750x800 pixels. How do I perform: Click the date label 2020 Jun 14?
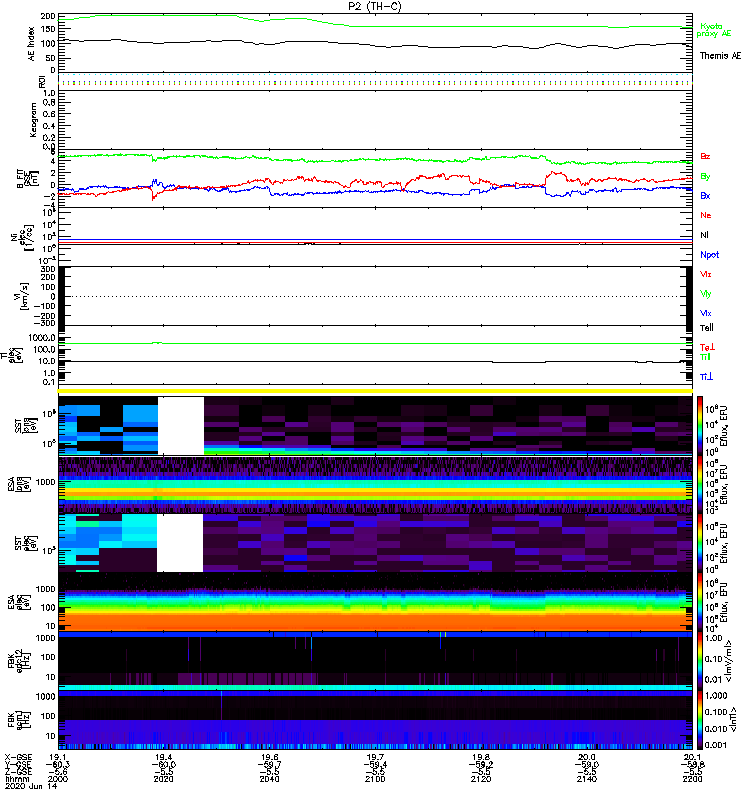point(31,786)
